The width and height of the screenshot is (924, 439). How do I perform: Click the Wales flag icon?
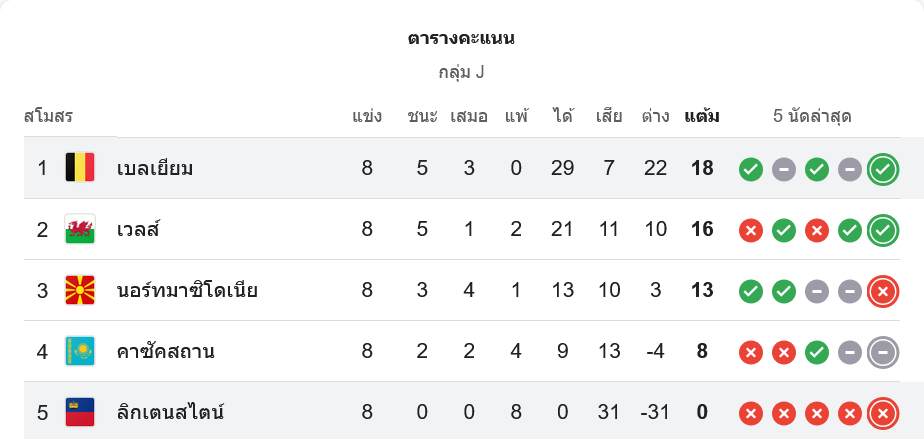click(79, 229)
